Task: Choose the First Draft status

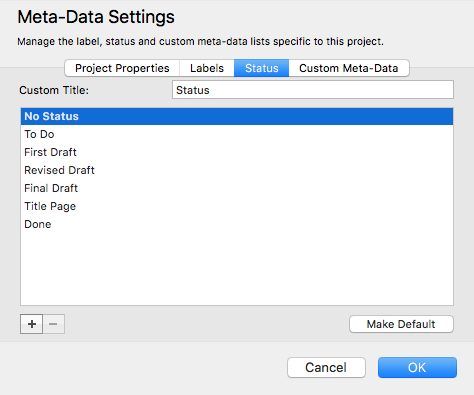Action: point(237,152)
